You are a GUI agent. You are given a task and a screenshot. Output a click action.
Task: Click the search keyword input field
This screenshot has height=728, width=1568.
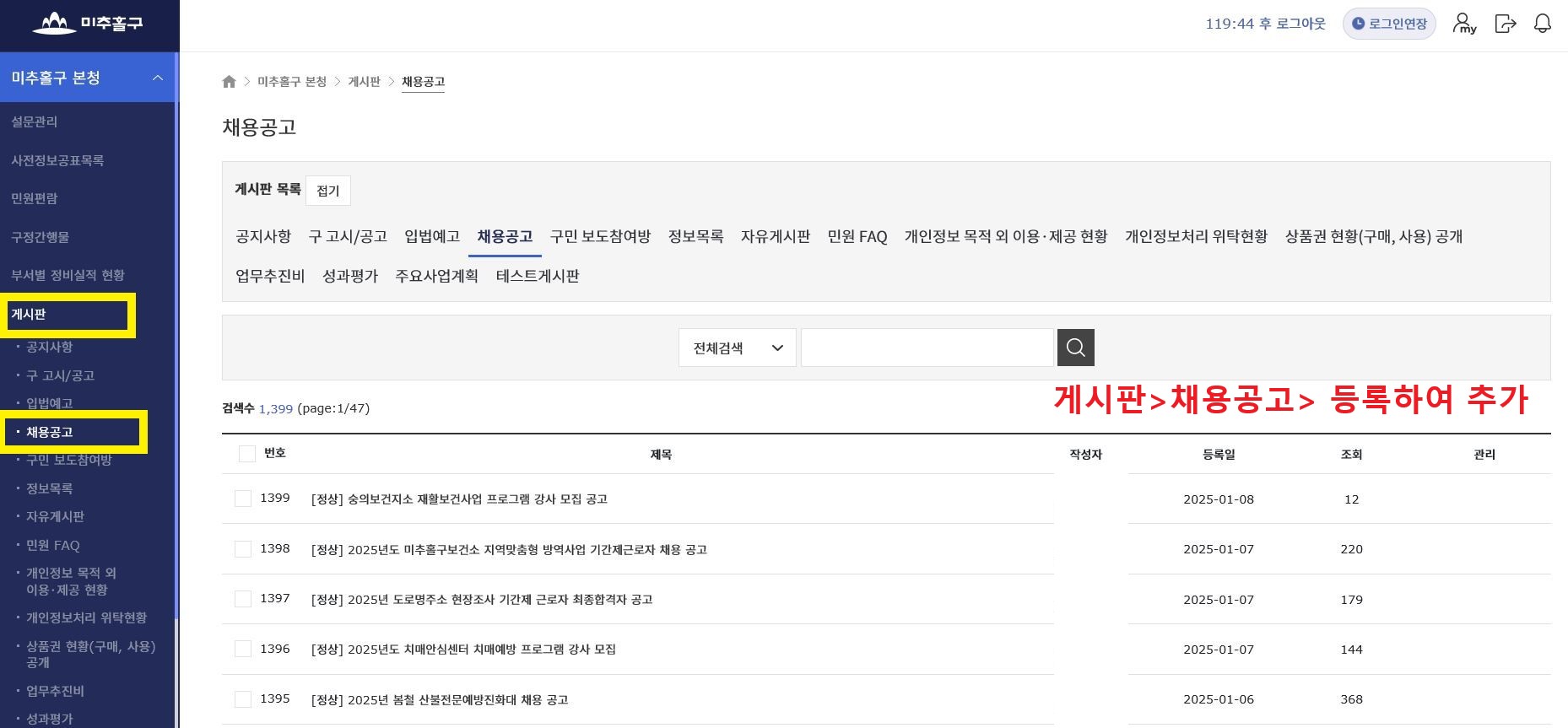click(927, 348)
